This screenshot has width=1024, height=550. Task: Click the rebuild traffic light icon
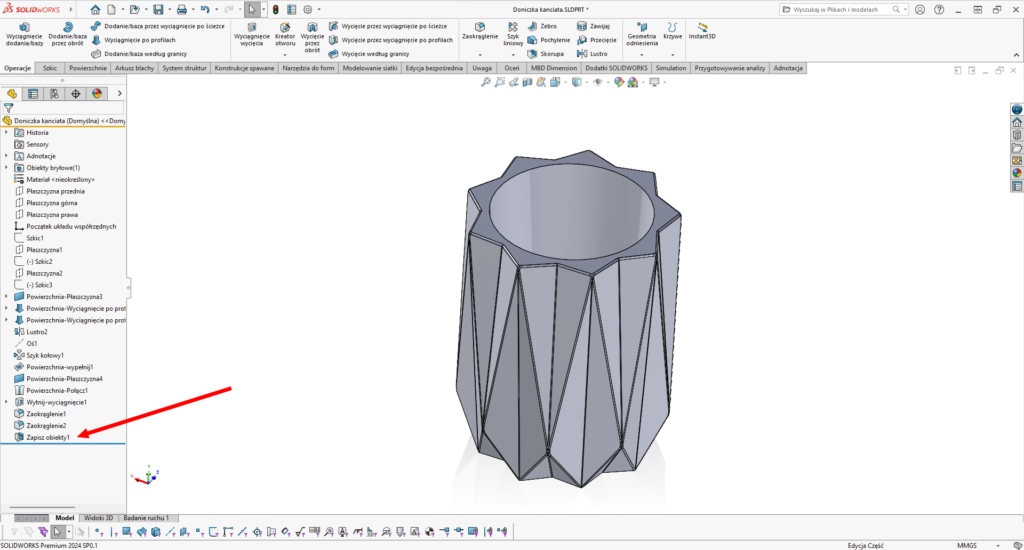tap(276, 9)
